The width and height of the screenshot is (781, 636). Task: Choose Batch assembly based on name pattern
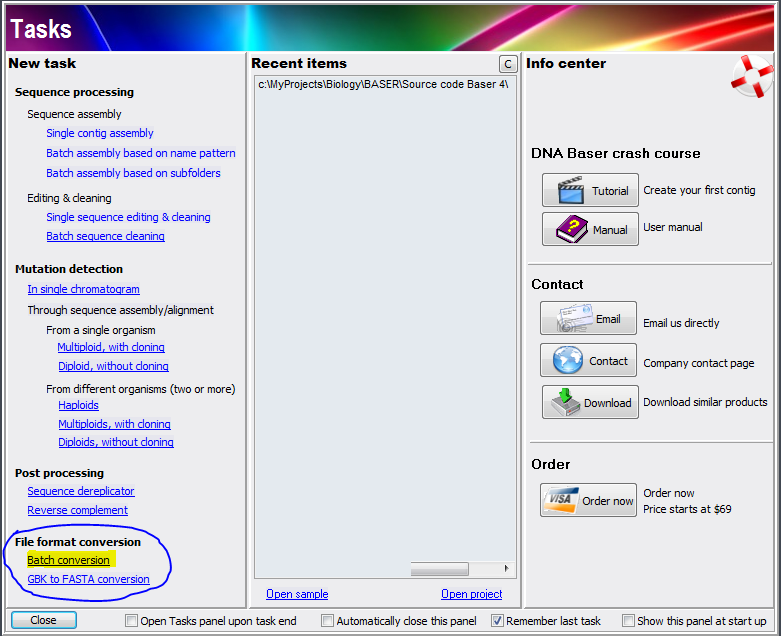pyautogui.click(x=141, y=153)
